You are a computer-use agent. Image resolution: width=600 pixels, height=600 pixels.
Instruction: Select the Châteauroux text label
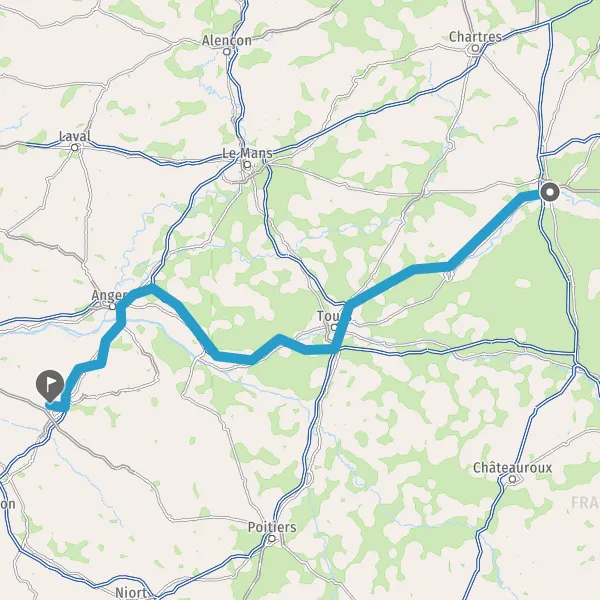[512, 468]
